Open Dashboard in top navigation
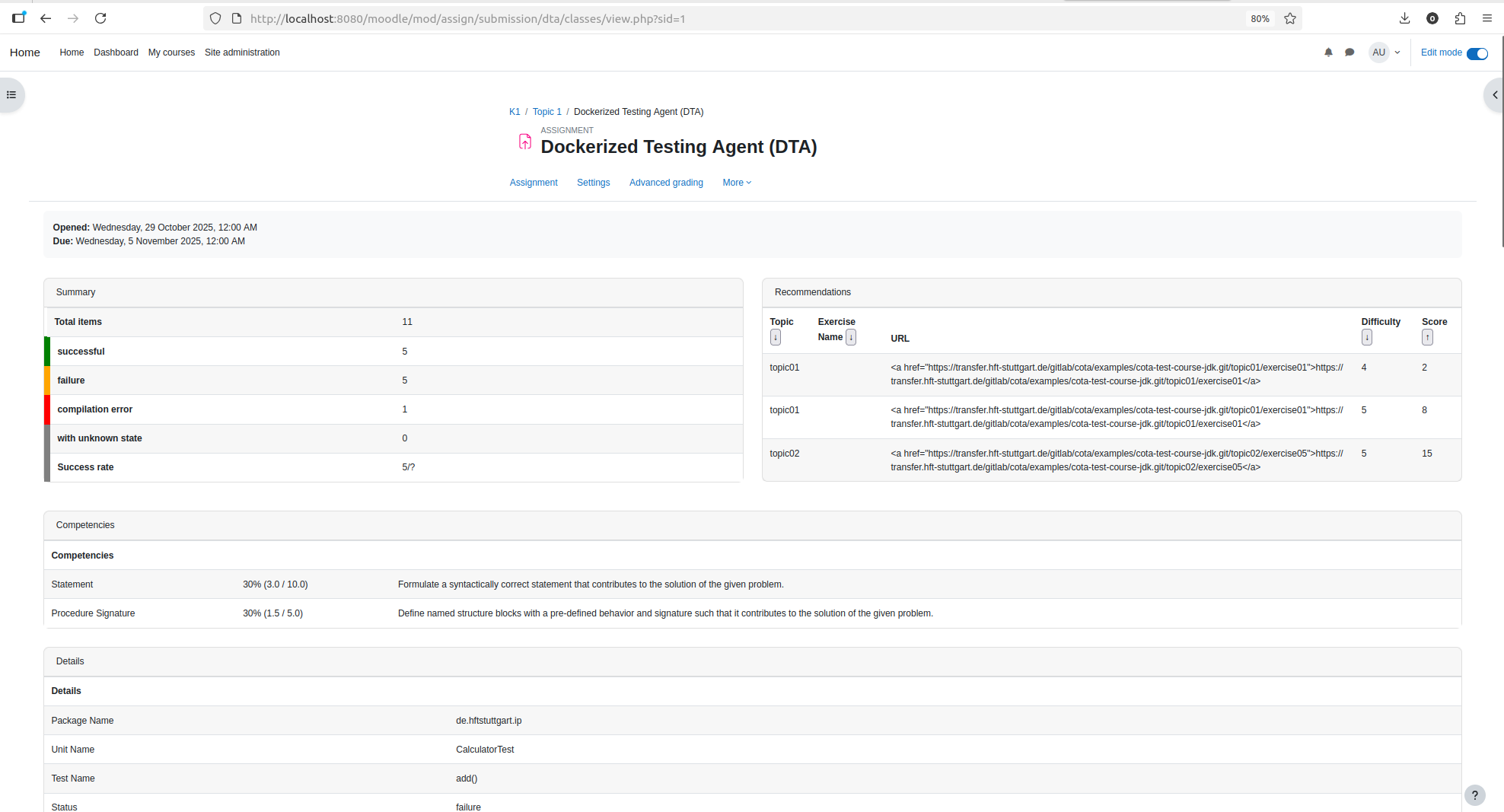 point(116,53)
